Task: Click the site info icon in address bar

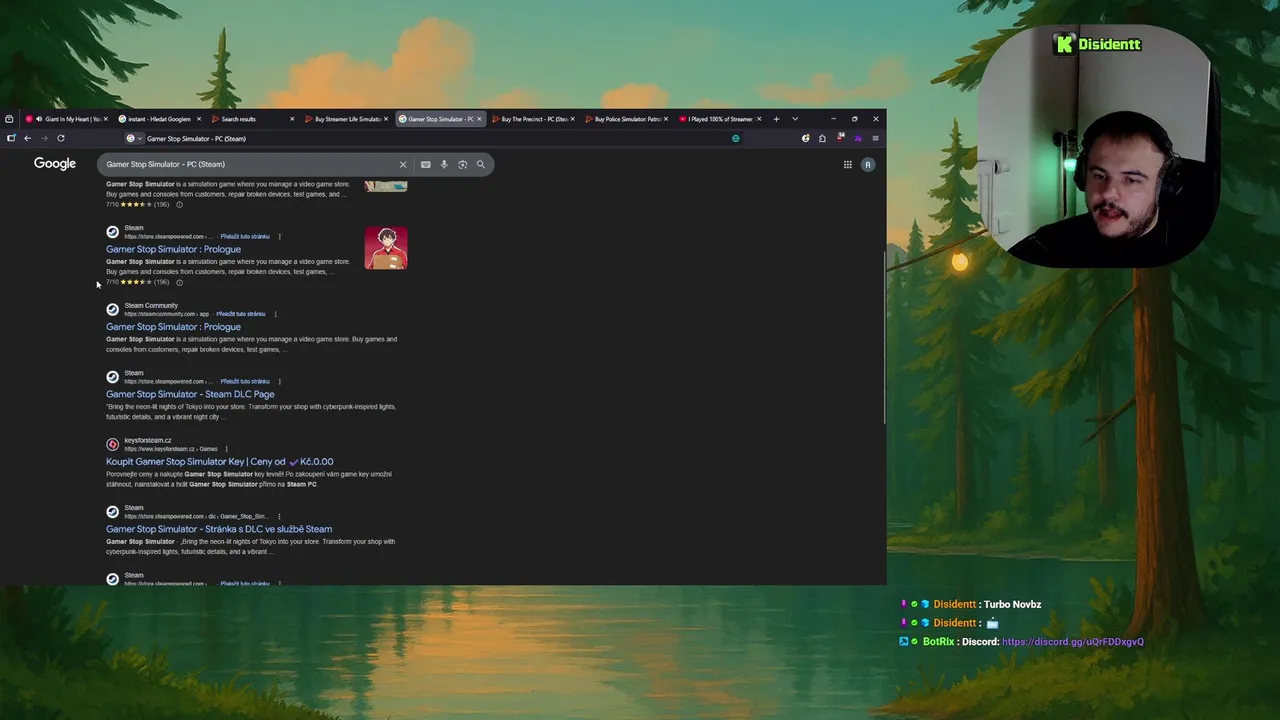Action: click(130, 138)
